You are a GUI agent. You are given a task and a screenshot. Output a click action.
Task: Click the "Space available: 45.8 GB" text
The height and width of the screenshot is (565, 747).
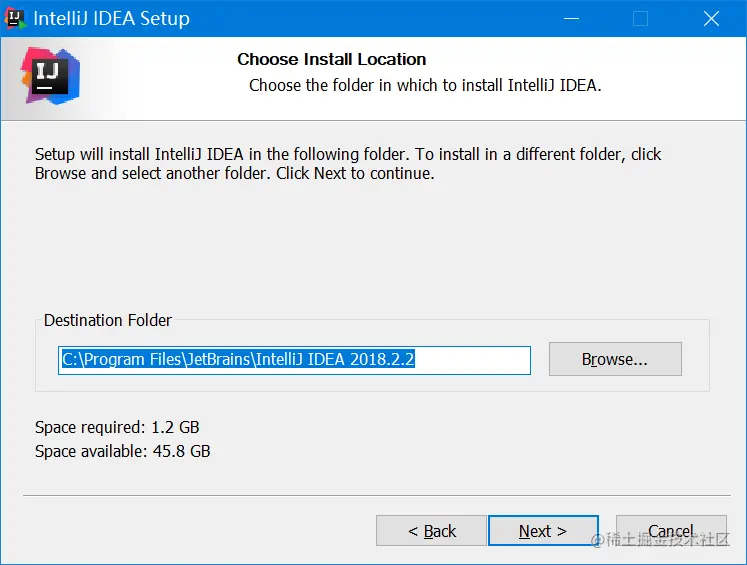122,451
